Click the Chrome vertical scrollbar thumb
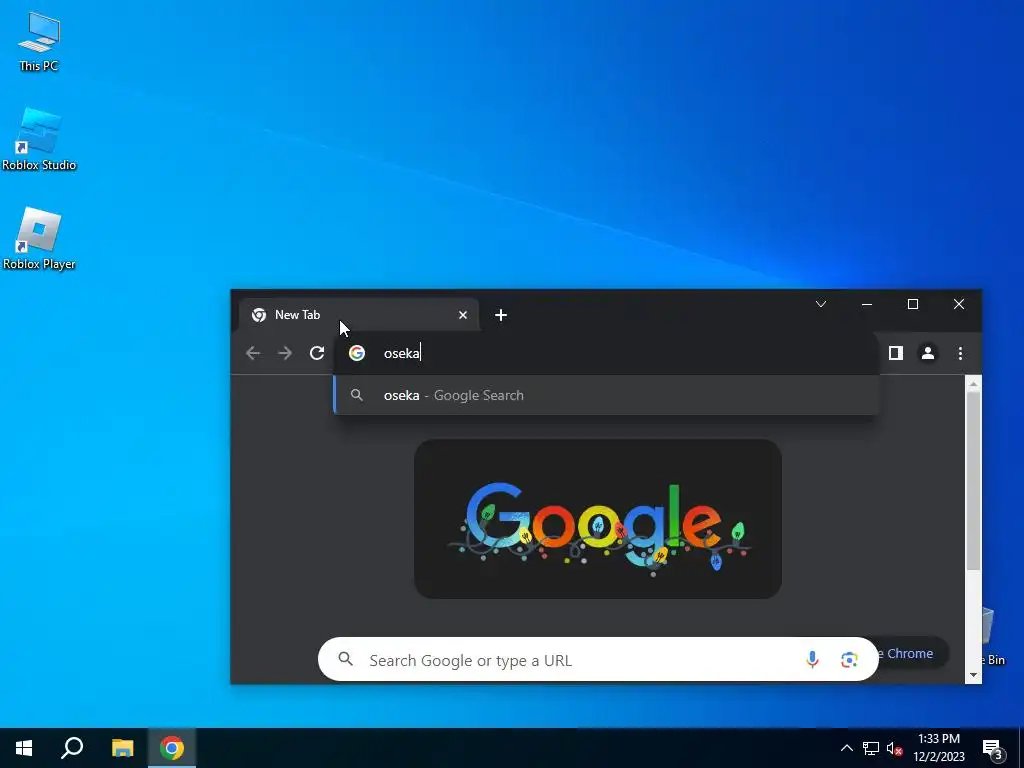 (973, 481)
